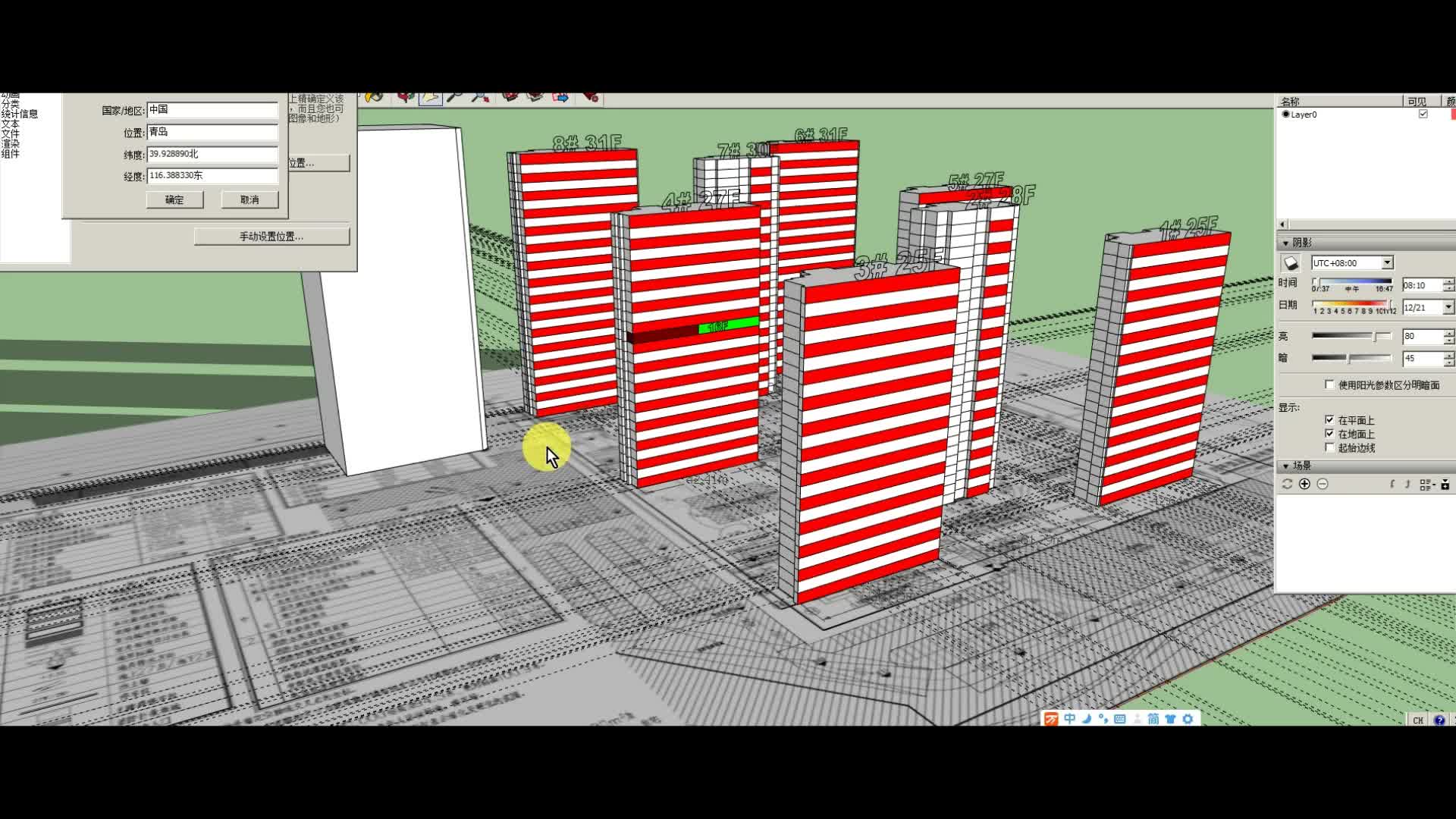Collapse the 场景 scenes panel
1456x819 pixels.
(x=1286, y=466)
